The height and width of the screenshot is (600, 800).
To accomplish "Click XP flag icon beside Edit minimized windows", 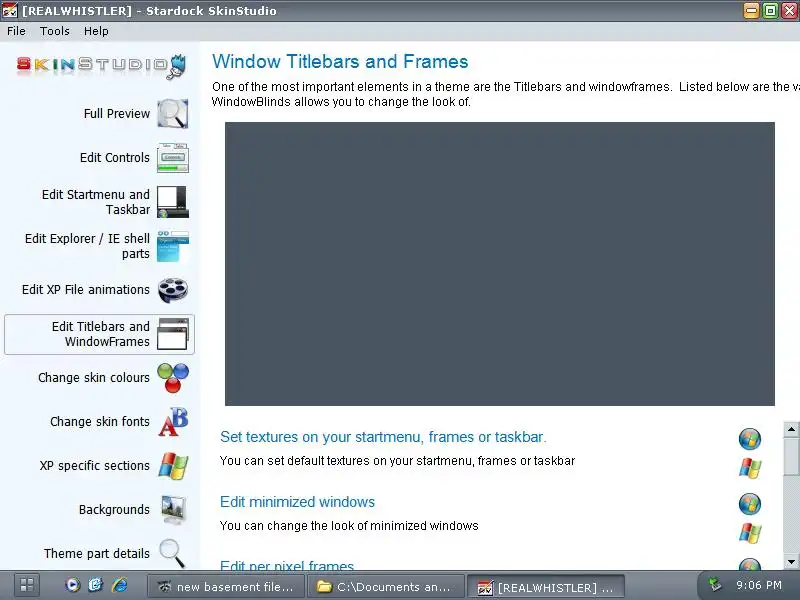I will pyautogui.click(x=750, y=533).
